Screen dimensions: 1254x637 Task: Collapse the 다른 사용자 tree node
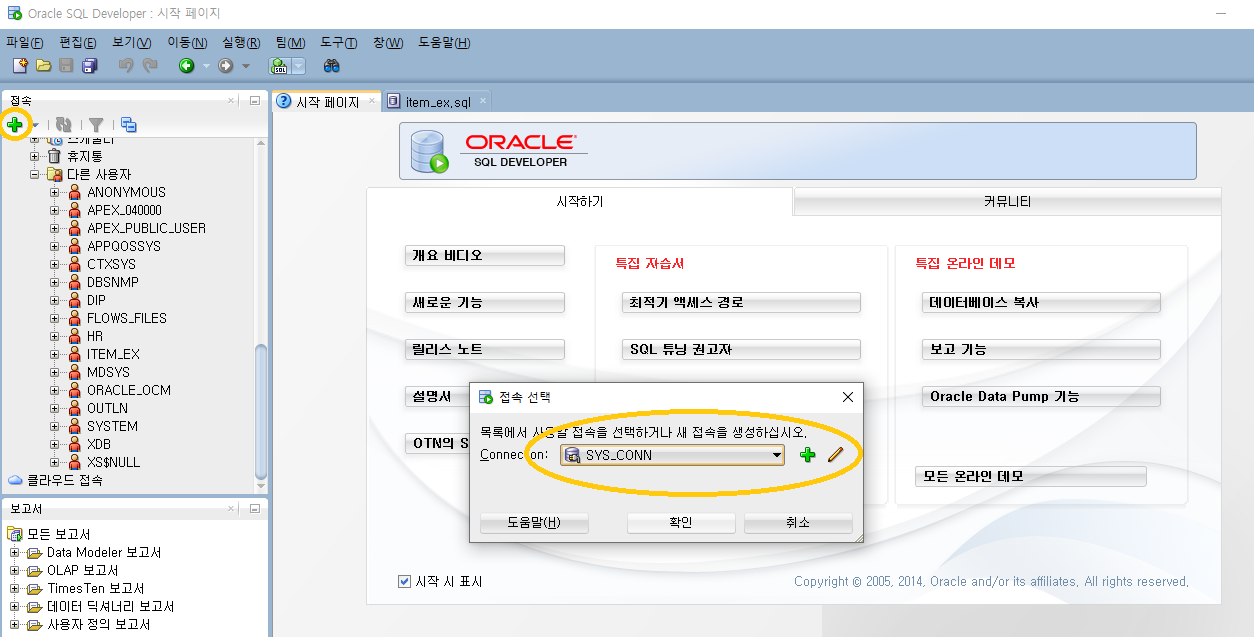35,174
